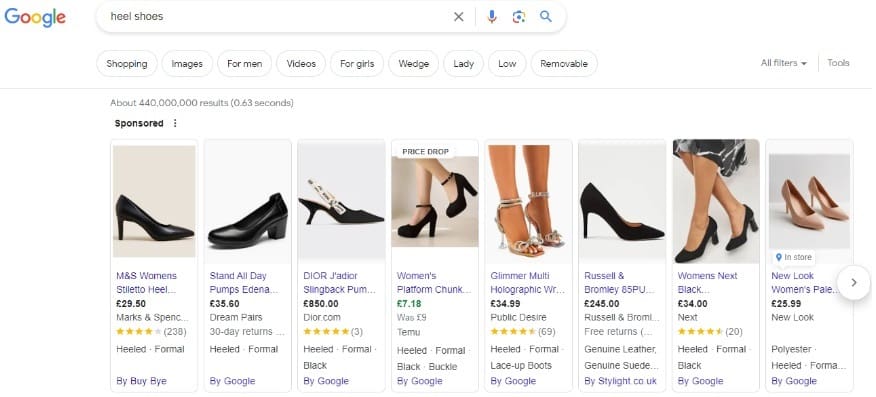Click the Was £9 previous price

click(411, 318)
